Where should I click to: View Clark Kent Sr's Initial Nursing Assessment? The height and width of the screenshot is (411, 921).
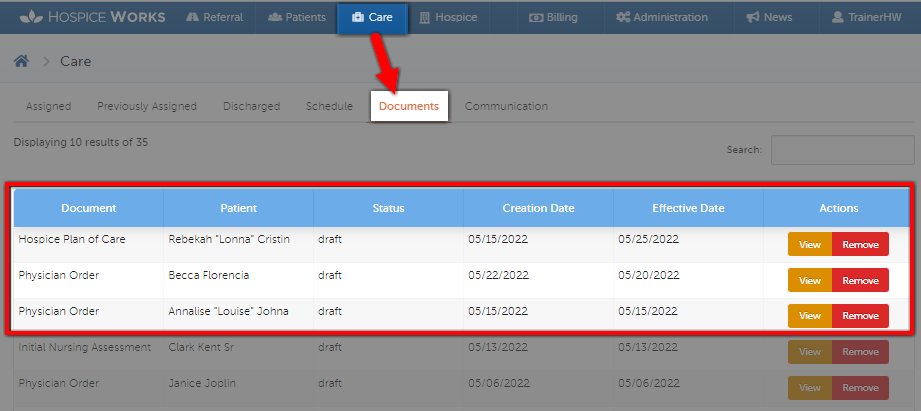coord(809,352)
